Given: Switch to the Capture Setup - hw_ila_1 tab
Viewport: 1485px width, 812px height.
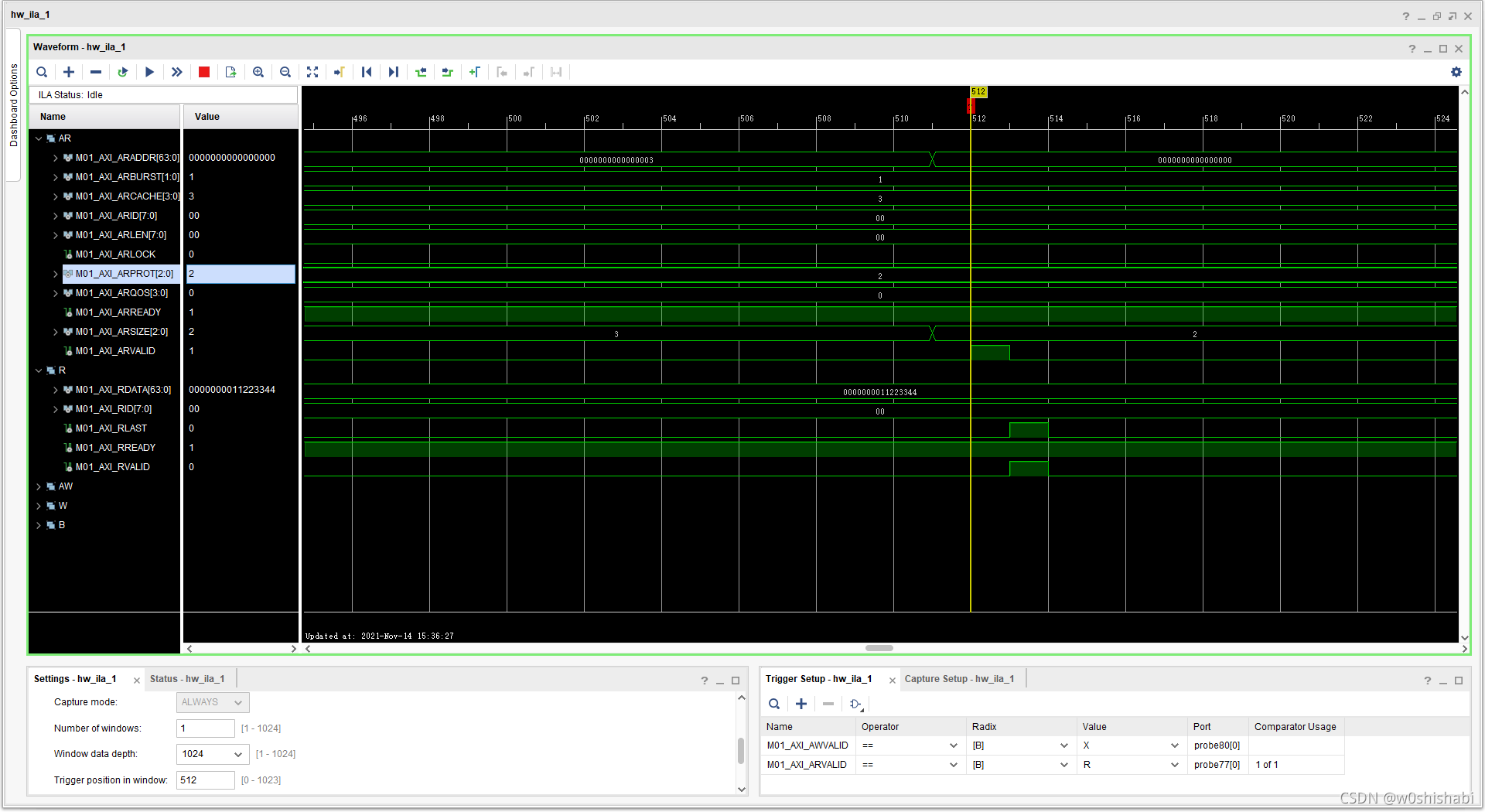Looking at the screenshot, I should [959, 679].
